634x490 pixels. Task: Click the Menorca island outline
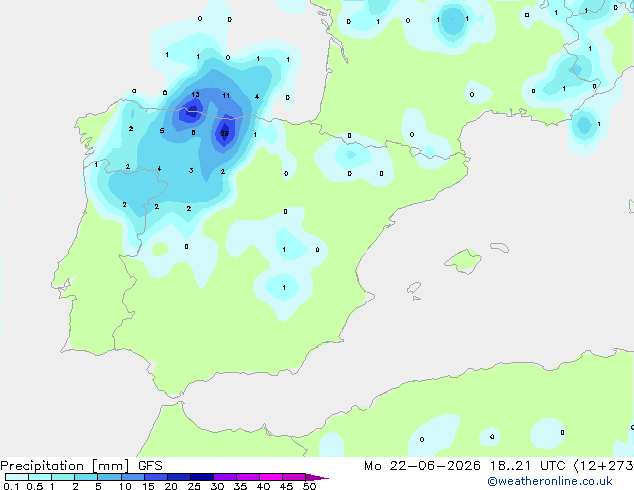coord(499,247)
